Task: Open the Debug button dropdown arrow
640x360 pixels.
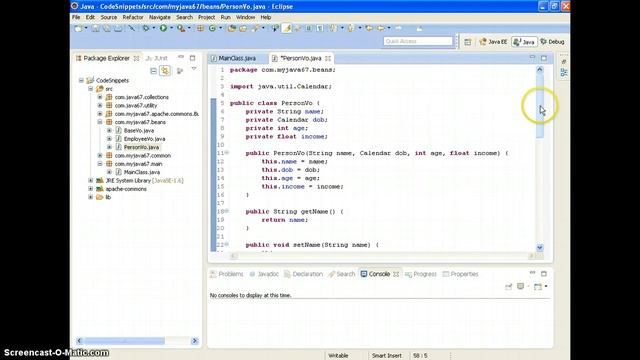Action: tap(154, 28)
